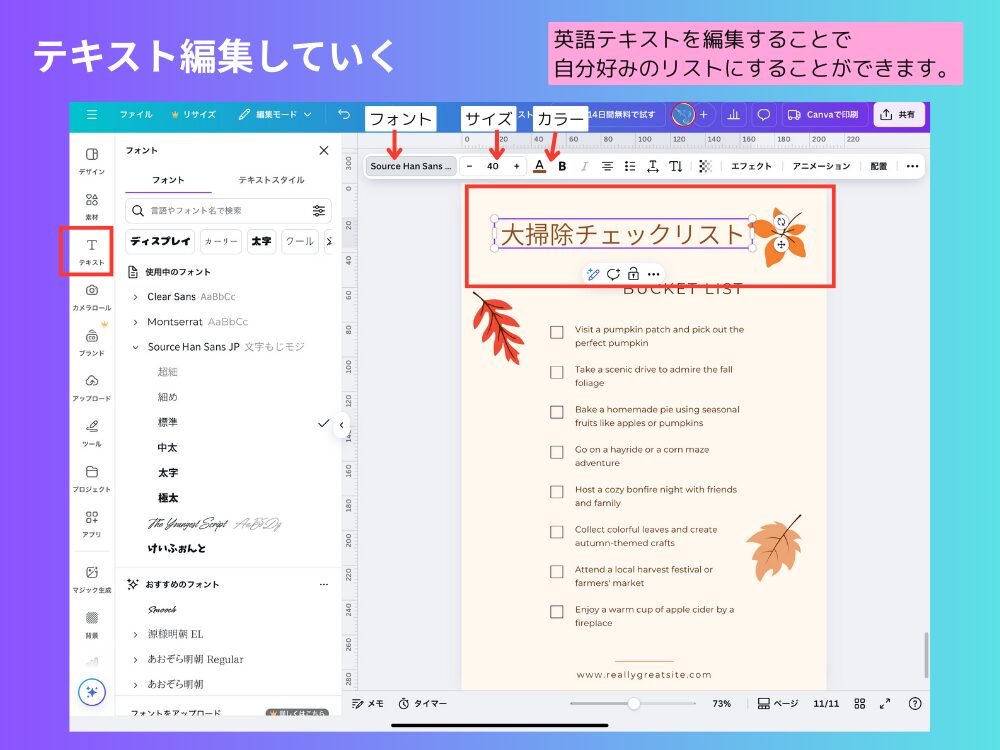
Task: Lock the selected heading text element
Action: coord(633,274)
